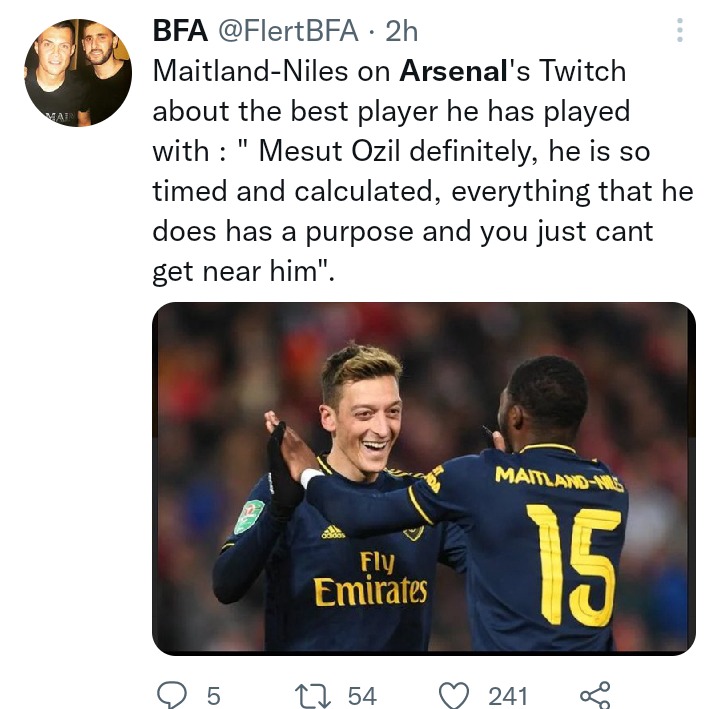The image size is (720, 709).
Task: Click the BFA display name
Action: coord(180,31)
